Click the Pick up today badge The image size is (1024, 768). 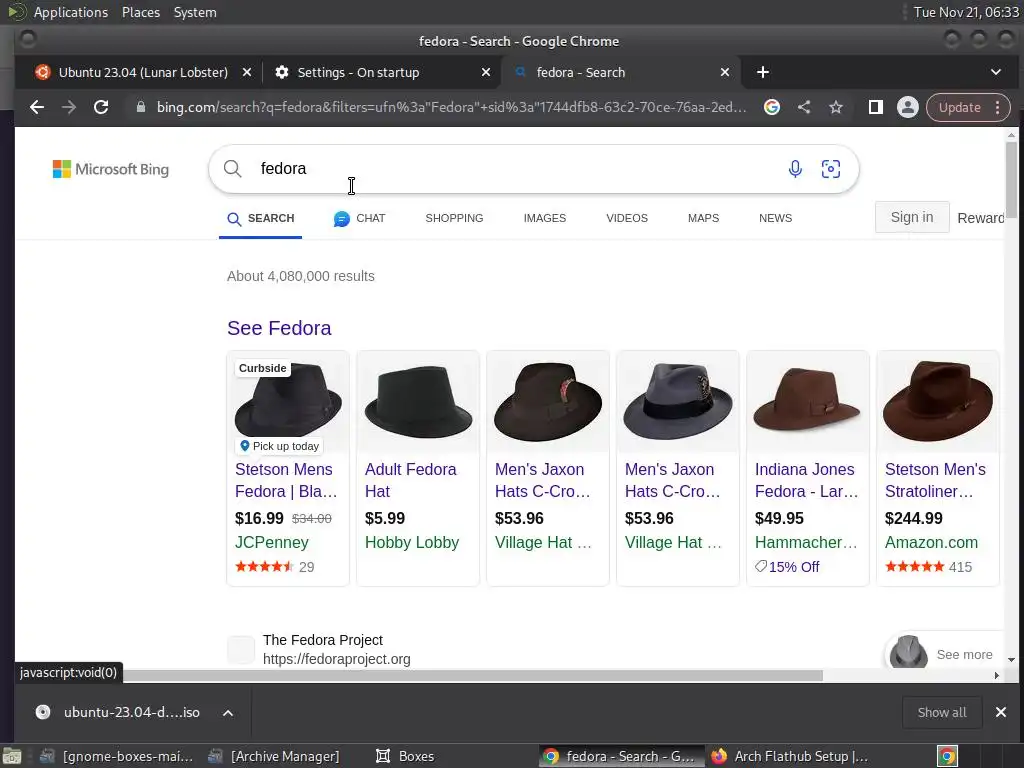[279, 446]
